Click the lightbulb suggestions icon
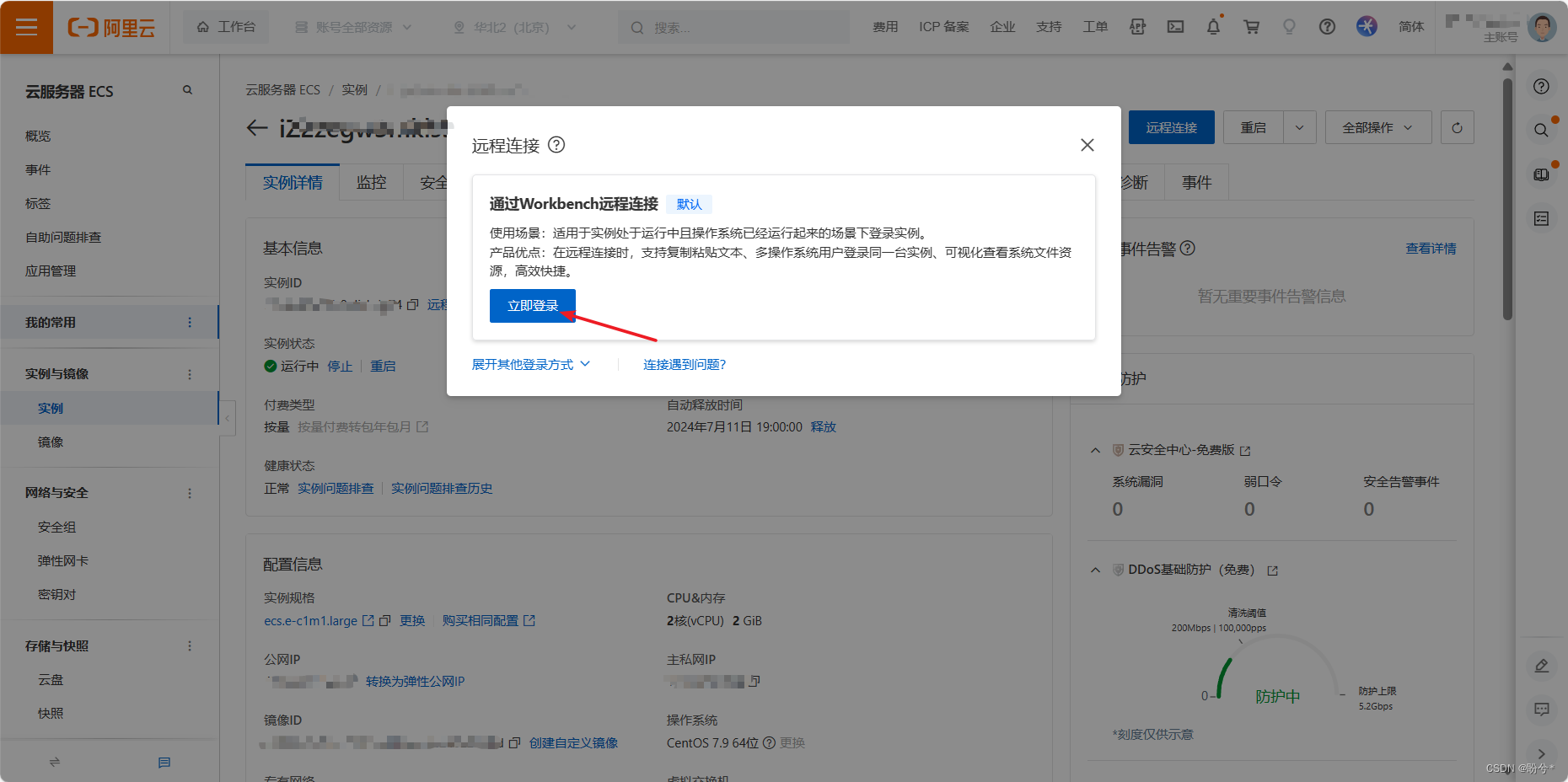This screenshot has width=1568, height=782. tap(1289, 27)
